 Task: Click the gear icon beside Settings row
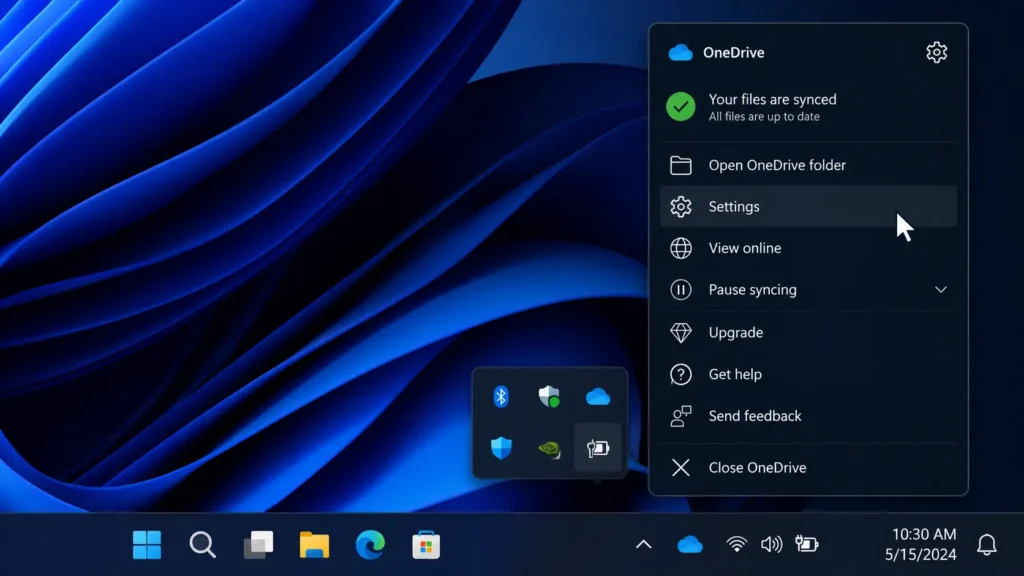(680, 206)
